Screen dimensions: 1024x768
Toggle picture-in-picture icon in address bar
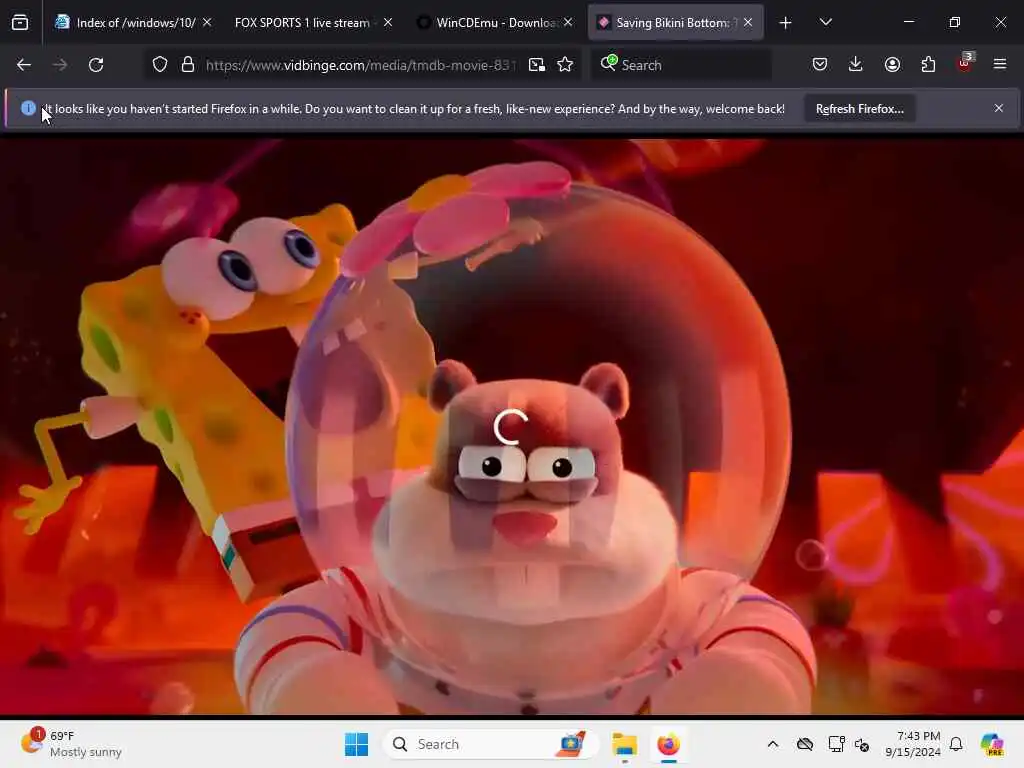(x=537, y=65)
